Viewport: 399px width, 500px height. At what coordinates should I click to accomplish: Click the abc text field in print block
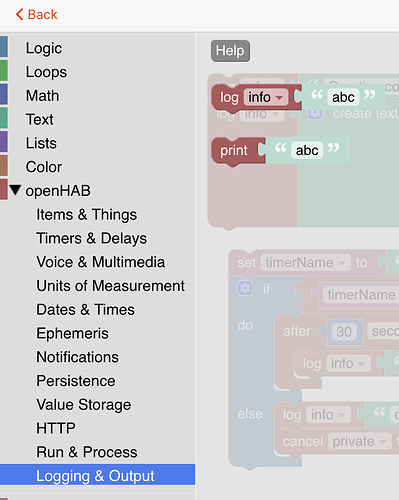[307, 150]
